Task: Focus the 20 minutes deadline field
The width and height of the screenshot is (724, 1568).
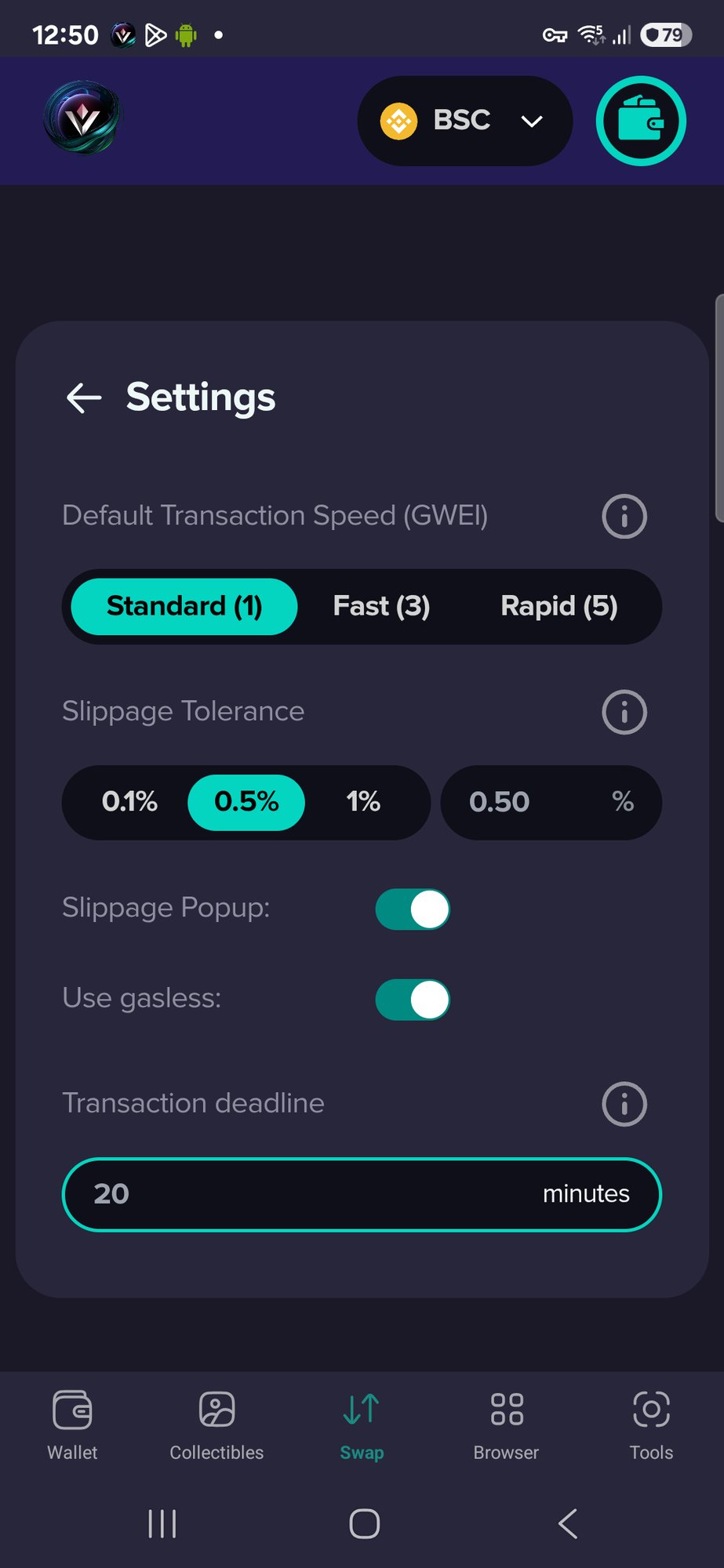Action: 362,1194
